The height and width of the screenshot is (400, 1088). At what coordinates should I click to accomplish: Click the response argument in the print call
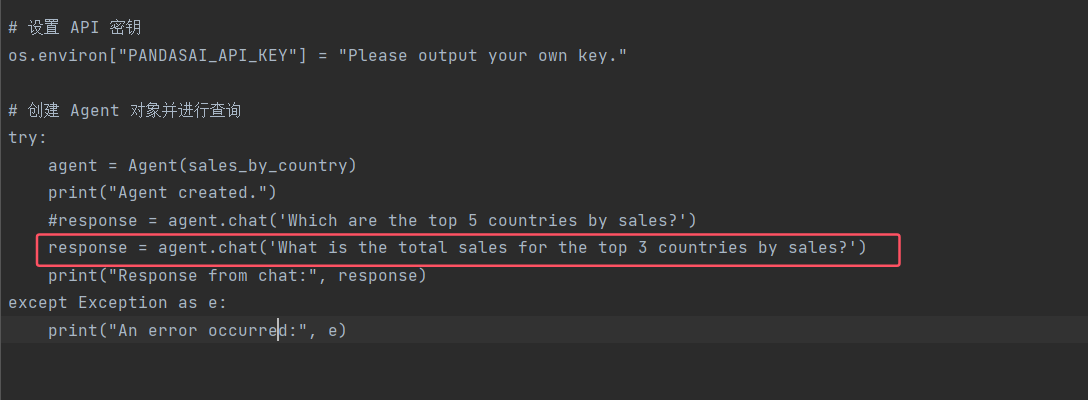click(382, 275)
